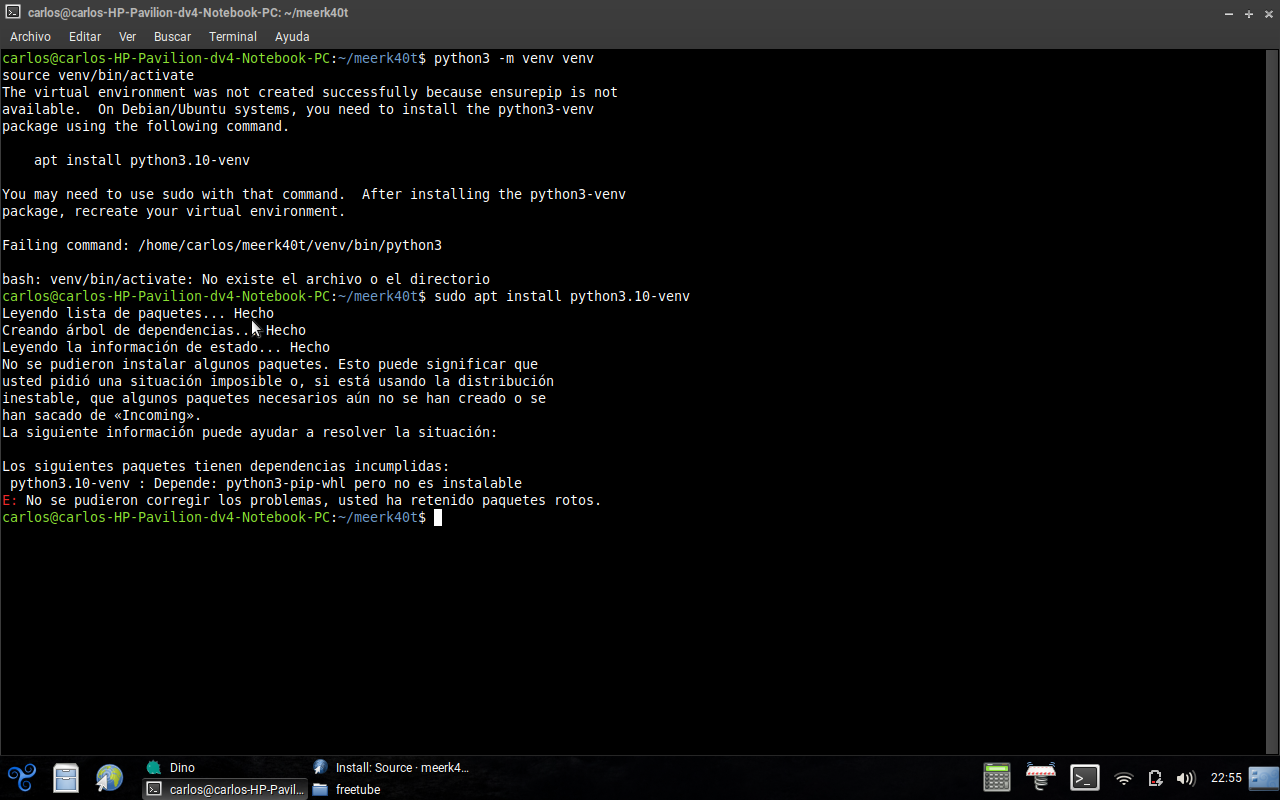Viewport: 1280px width, 800px height.
Task: Click the battery status indicator
Action: (1155, 778)
